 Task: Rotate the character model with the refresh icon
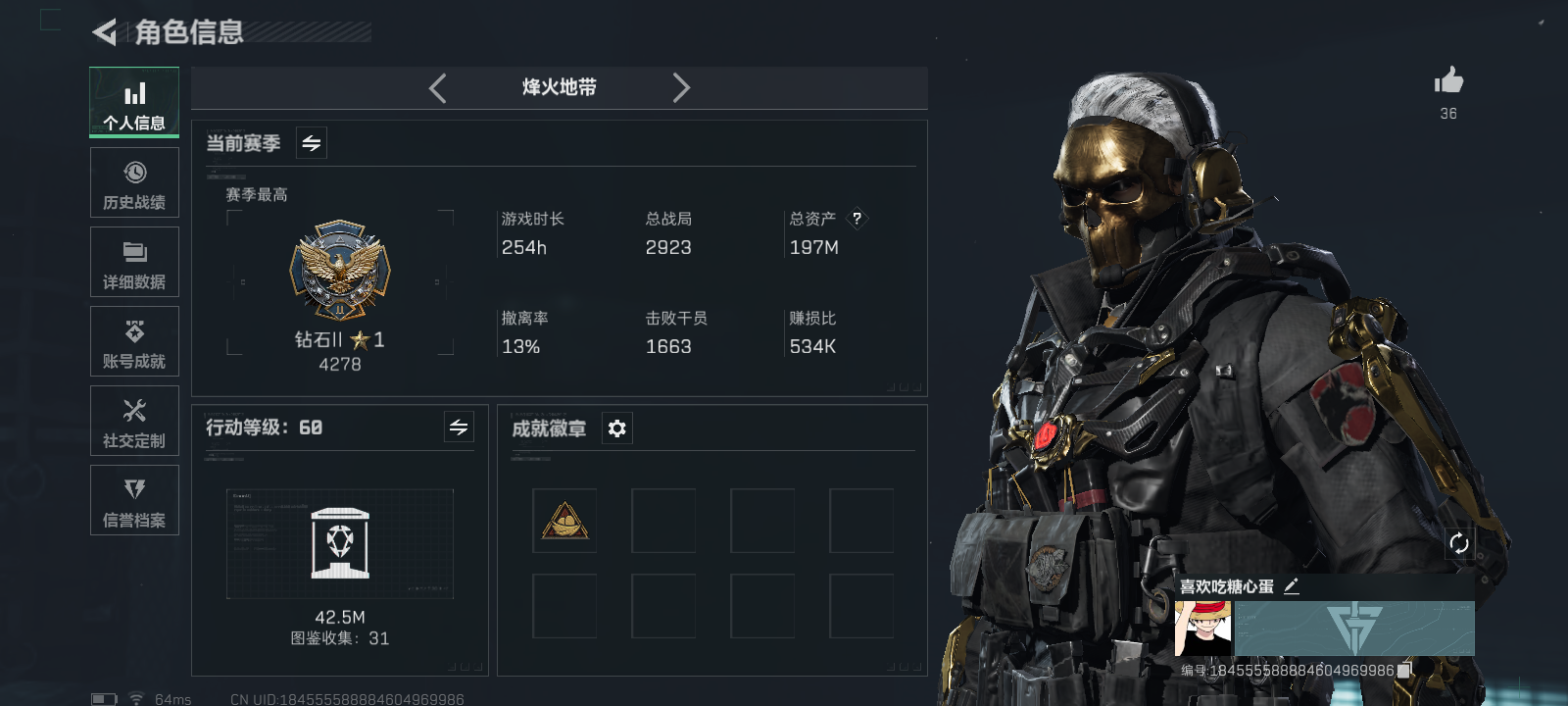[1459, 543]
